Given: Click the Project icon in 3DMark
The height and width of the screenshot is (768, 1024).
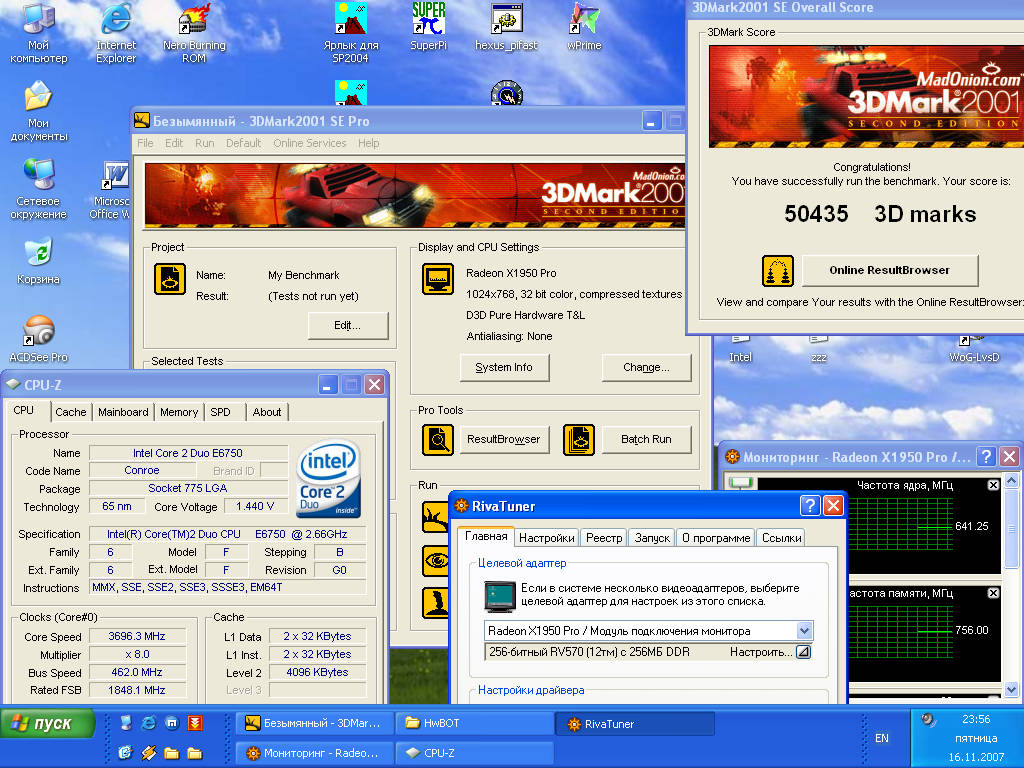Looking at the screenshot, I should click(170, 280).
